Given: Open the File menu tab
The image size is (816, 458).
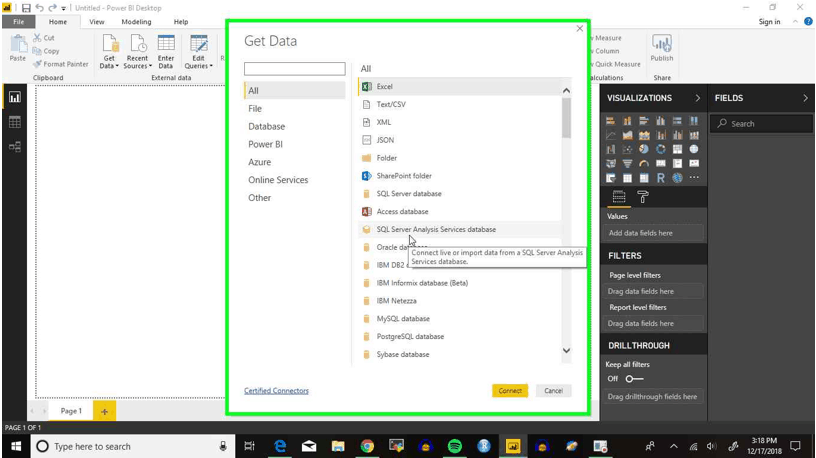Looking at the screenshot, I should (19, 22).
